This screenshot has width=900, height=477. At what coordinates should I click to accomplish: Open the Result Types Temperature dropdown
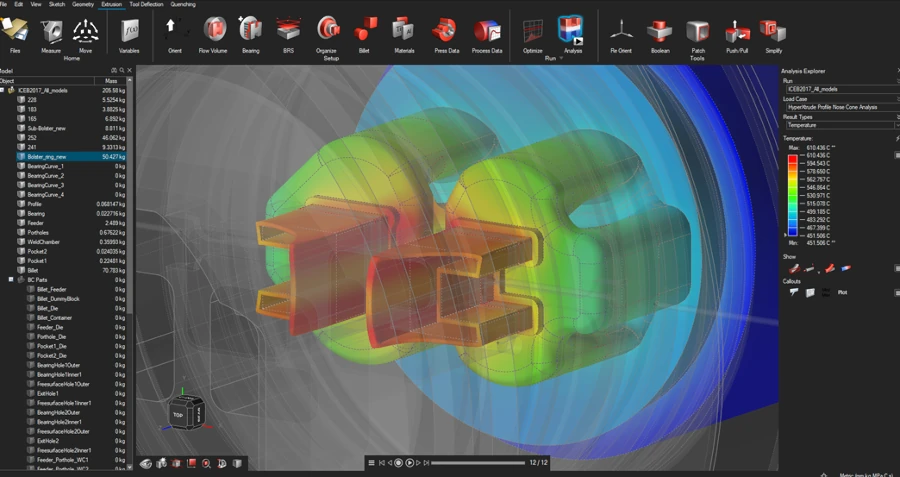pyautogui.click(x=838, y=125)
